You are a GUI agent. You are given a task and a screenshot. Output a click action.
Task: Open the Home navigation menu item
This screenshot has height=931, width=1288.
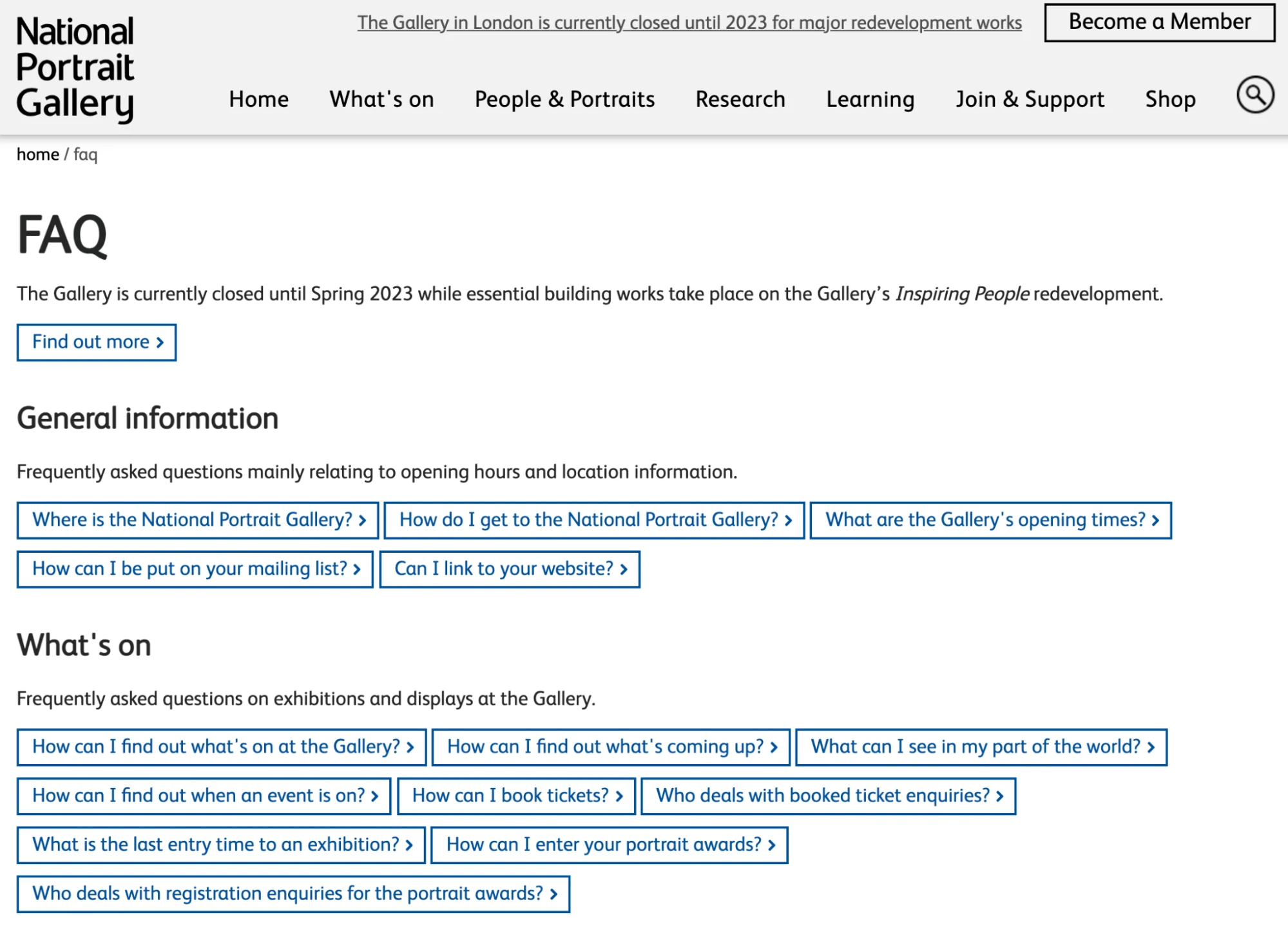coord(259,98)
